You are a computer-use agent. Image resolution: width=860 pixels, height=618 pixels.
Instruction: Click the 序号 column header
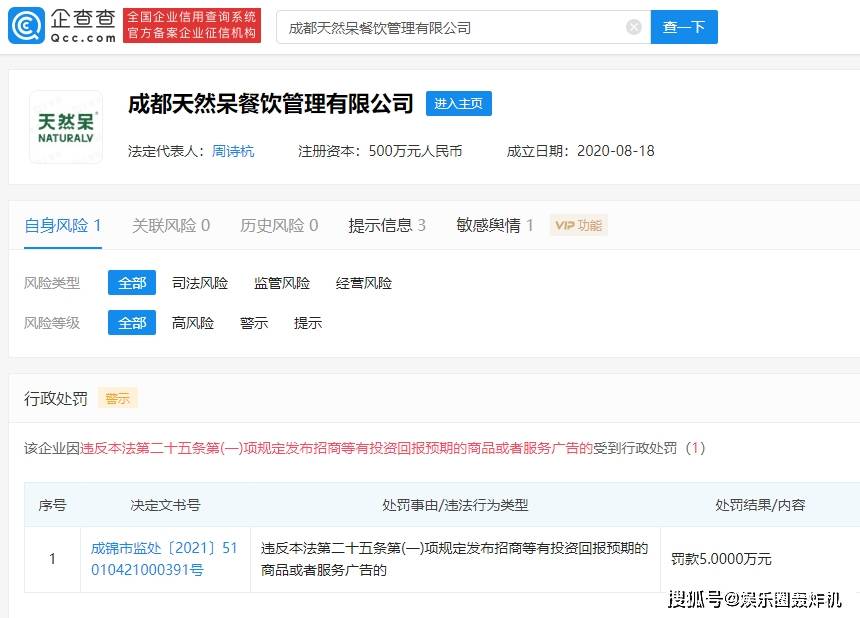pos(52,505)
